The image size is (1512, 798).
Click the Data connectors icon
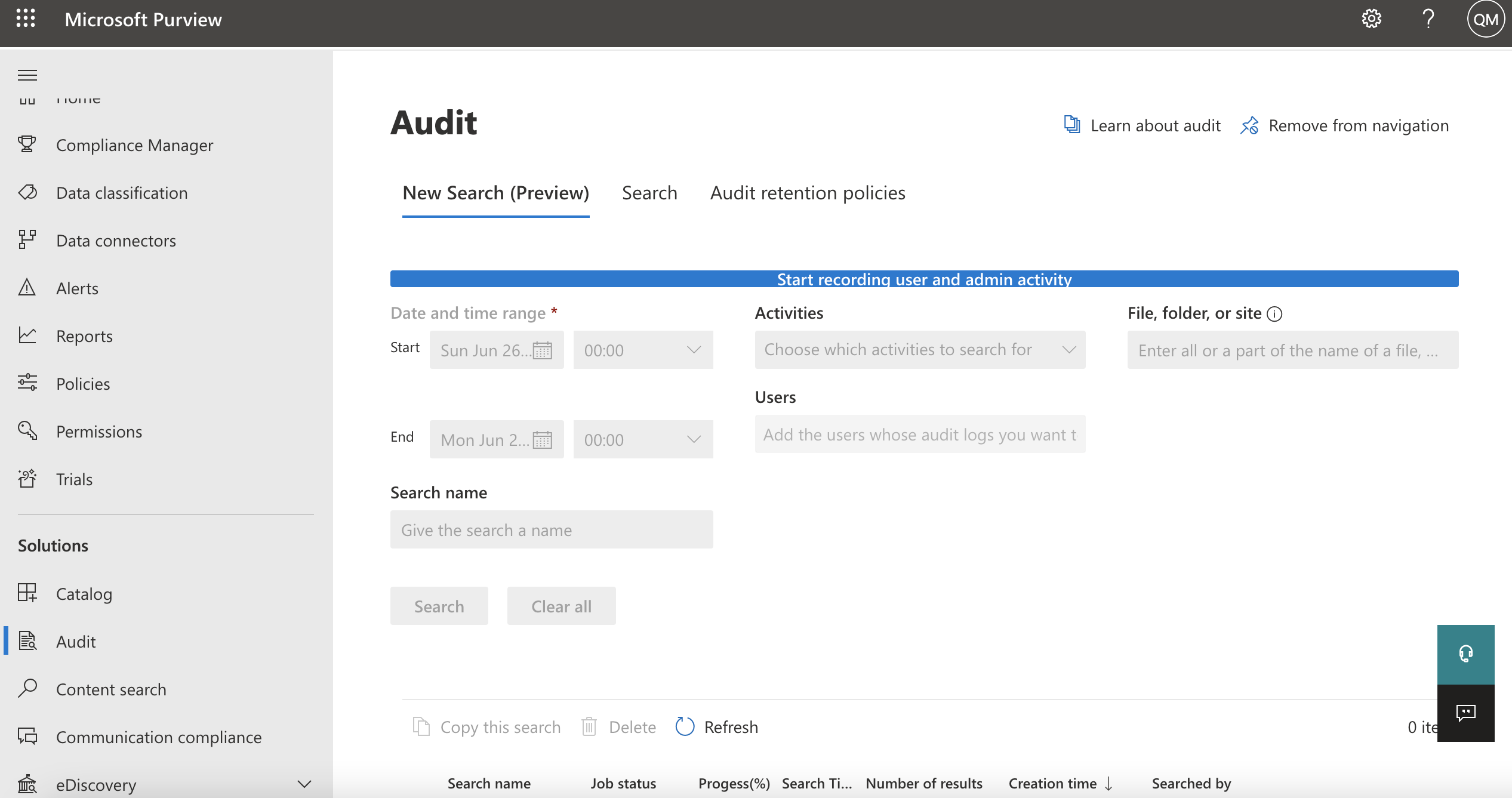tap(27, 239)
